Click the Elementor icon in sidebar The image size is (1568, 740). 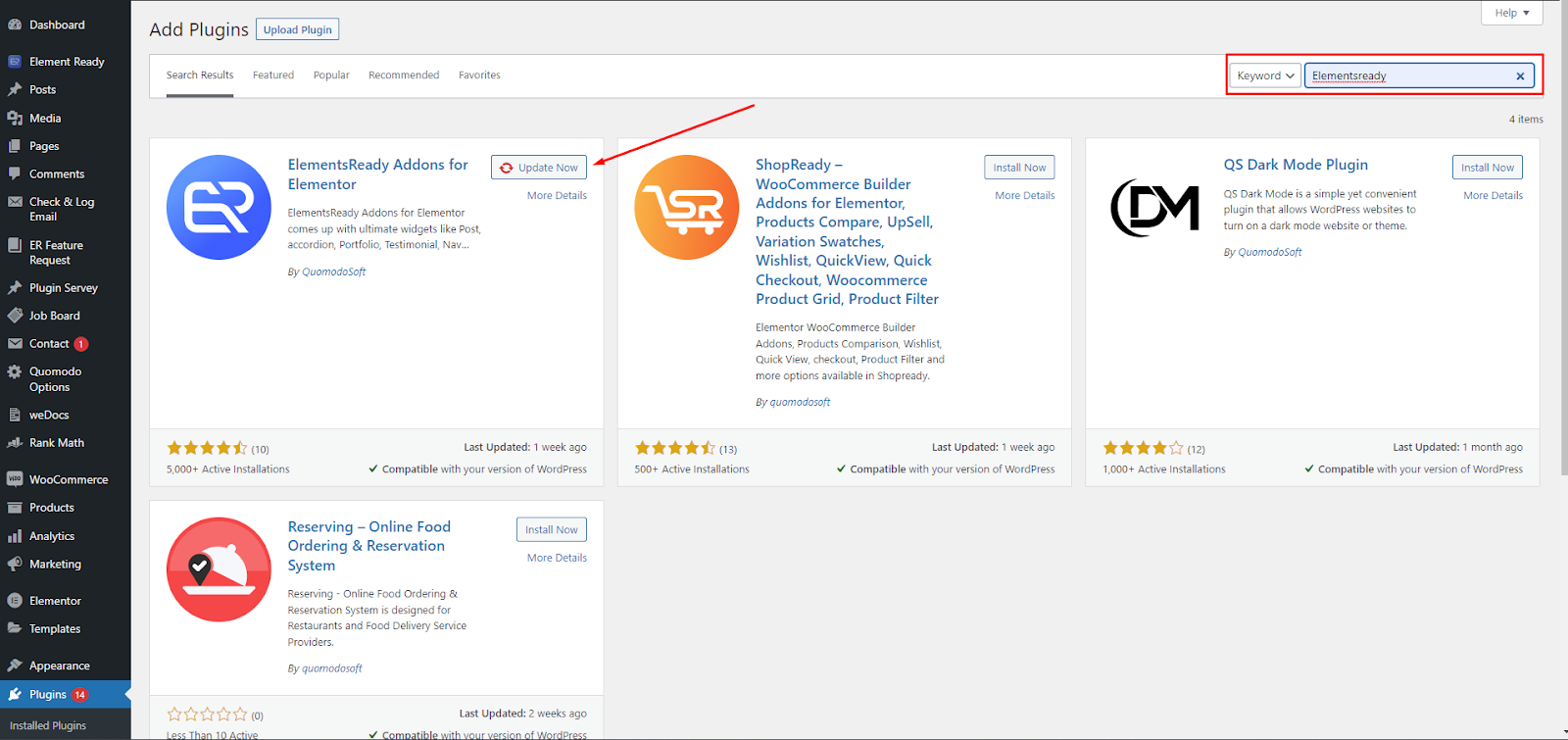pos(15,601)
